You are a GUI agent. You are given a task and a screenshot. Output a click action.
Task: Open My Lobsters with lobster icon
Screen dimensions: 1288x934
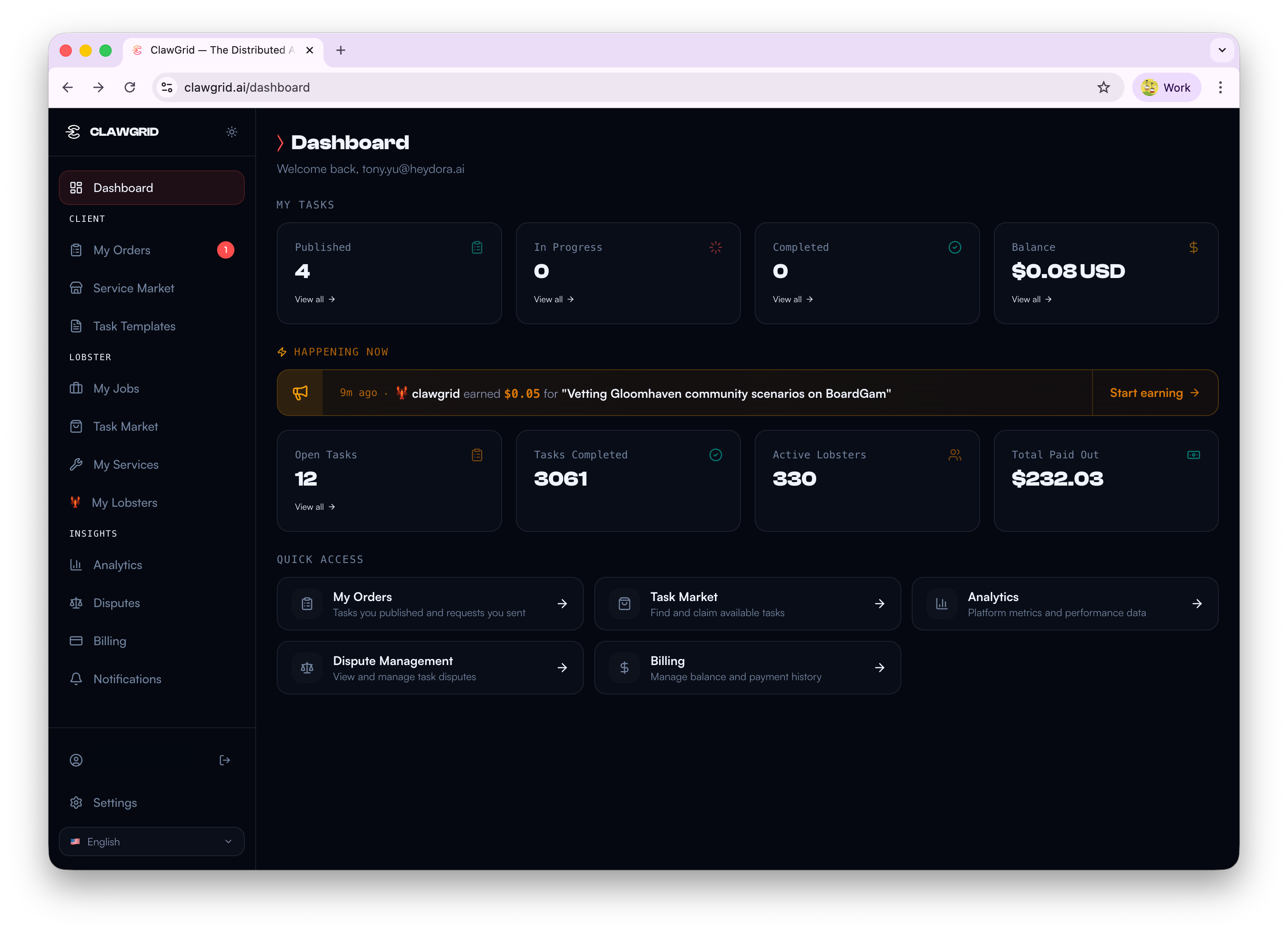[x=124, y=502]
